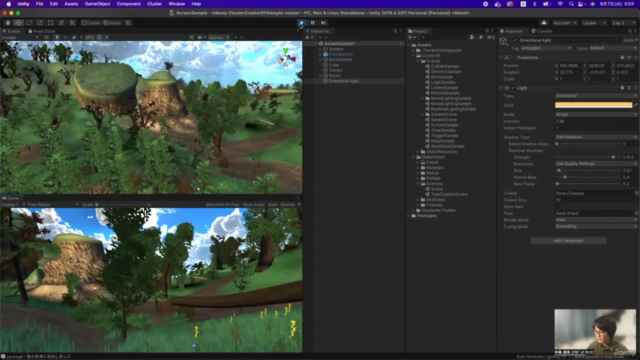640x360 pixels.
Task: Toggle Global/Local handle rotation
Action: [112, 23]
